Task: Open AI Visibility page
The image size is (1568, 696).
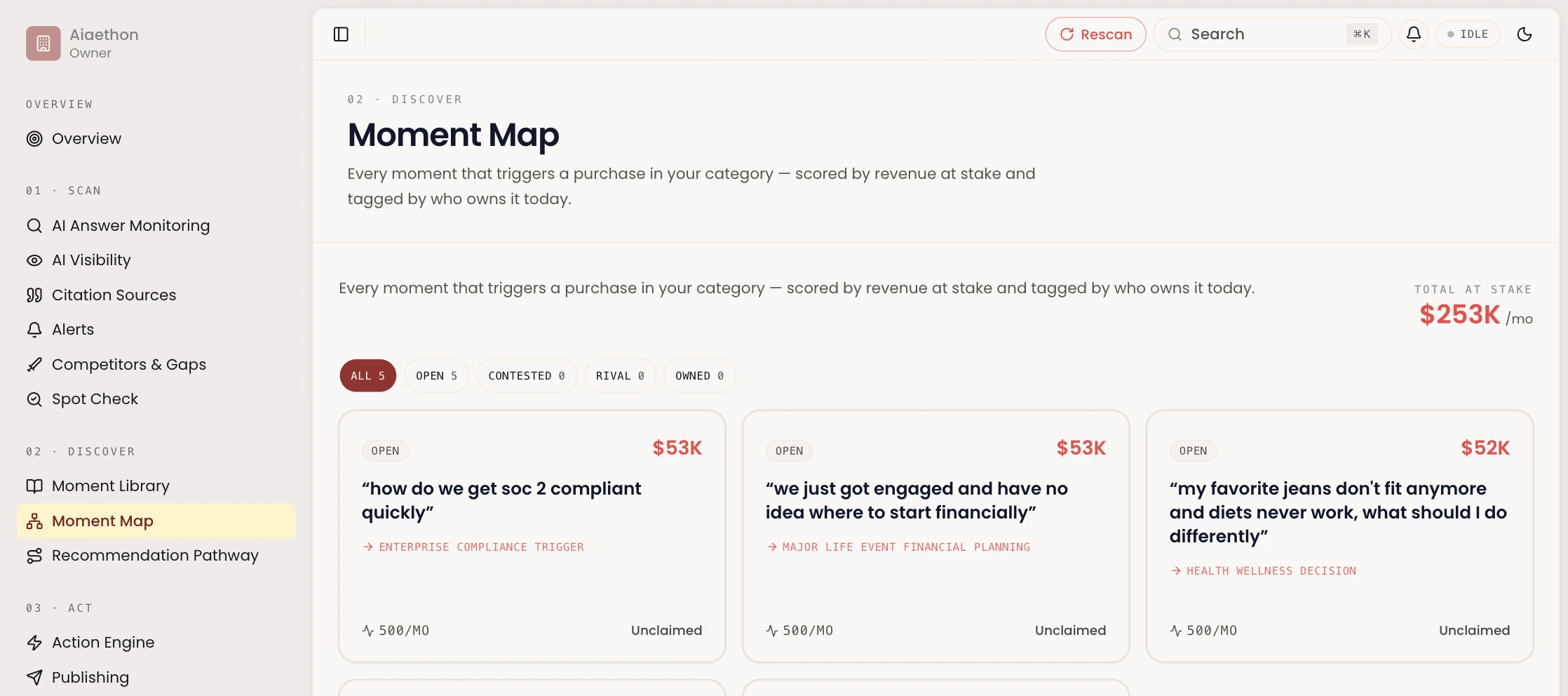Action: click(x=156, y=260)
